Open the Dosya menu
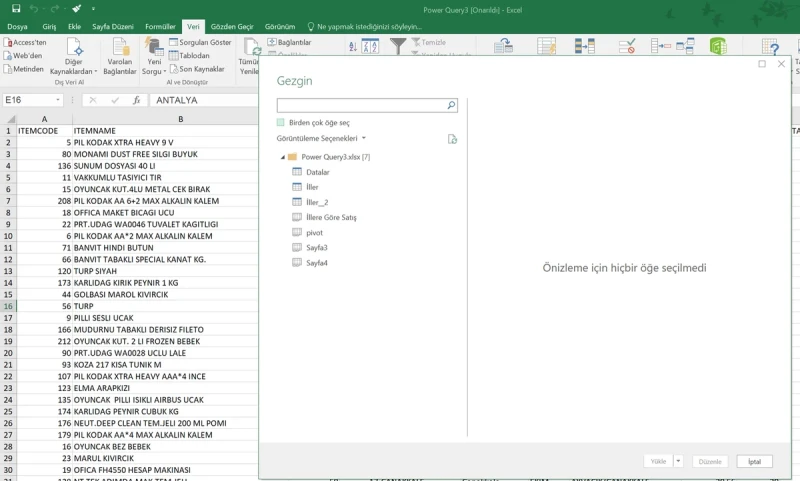The height and width of the screenshot is (481, 800). click(17, 27)
